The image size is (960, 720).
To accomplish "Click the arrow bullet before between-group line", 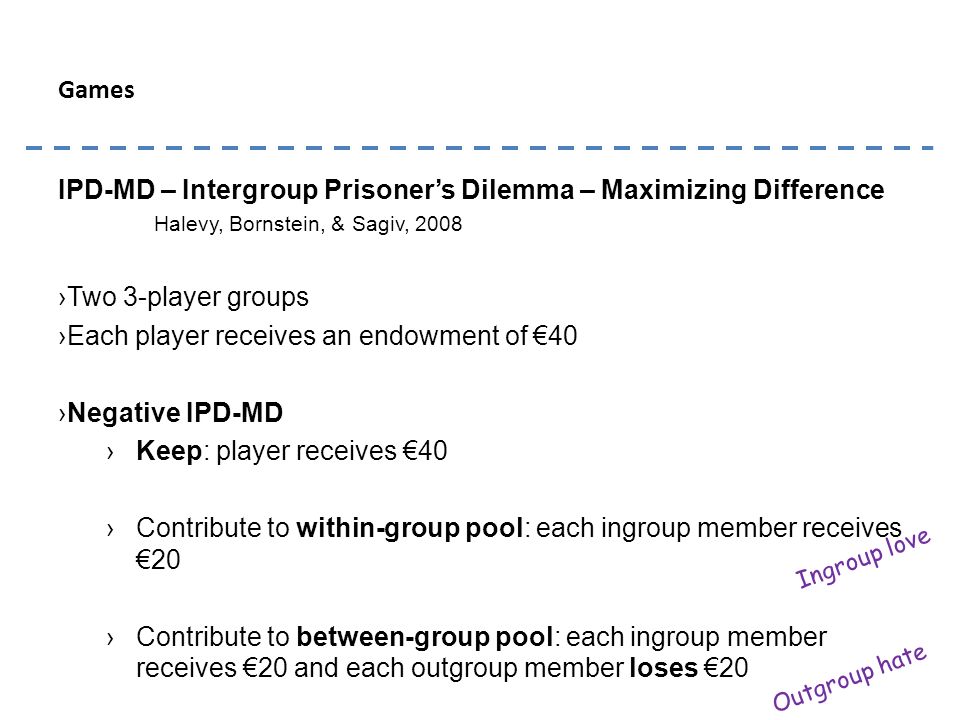I will pos(110,639).
